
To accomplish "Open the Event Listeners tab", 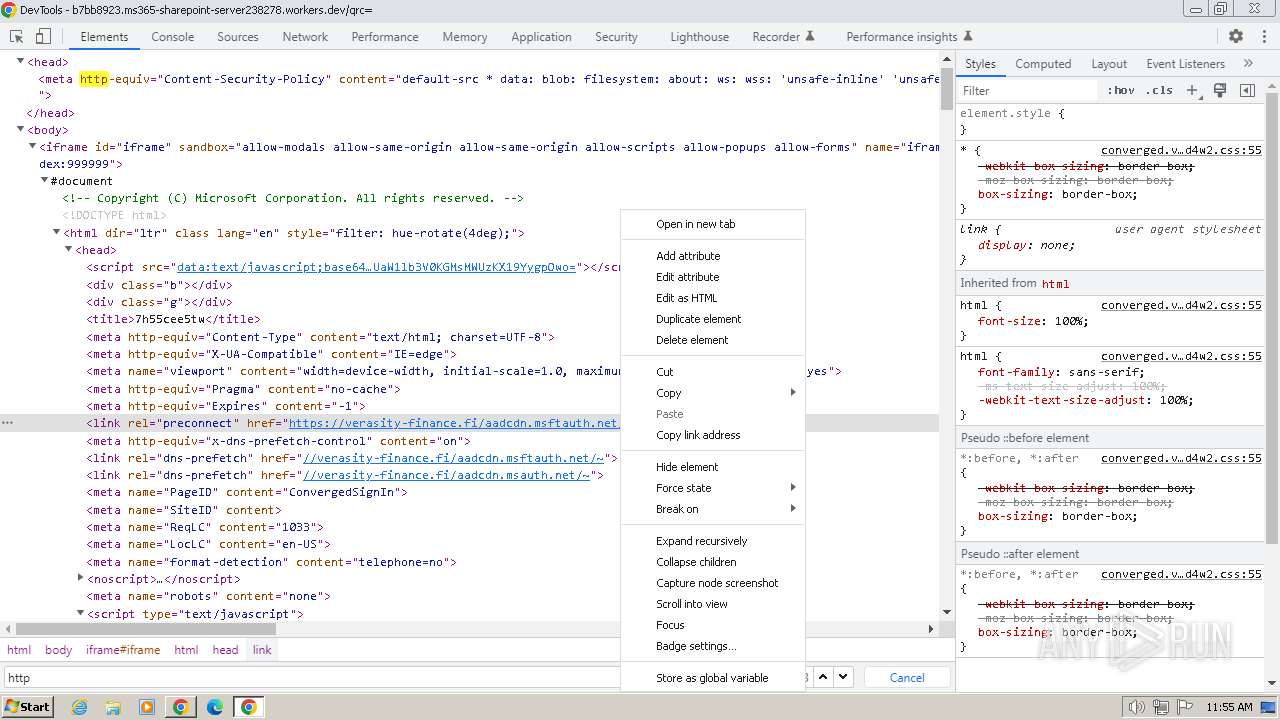I will tap(1186, 63).
